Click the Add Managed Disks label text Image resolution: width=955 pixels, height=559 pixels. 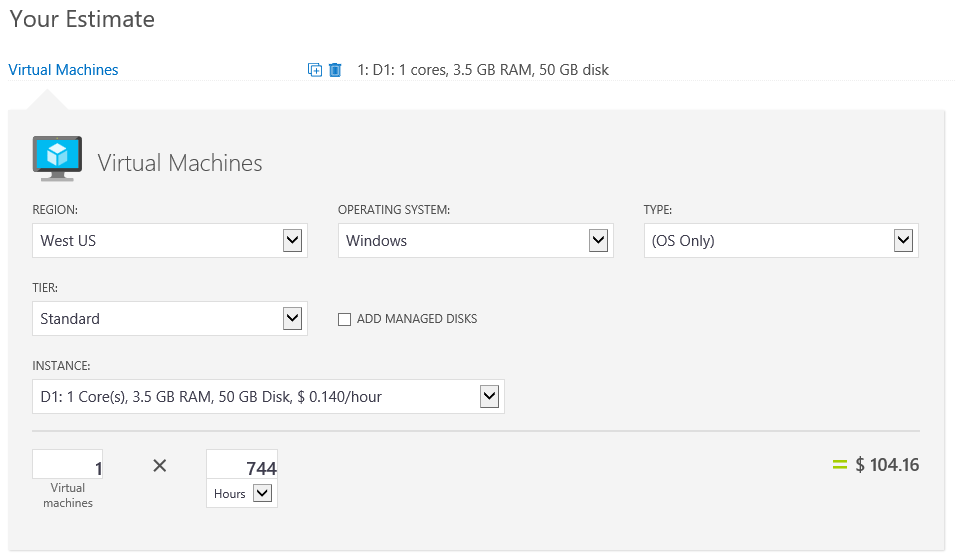417,319
